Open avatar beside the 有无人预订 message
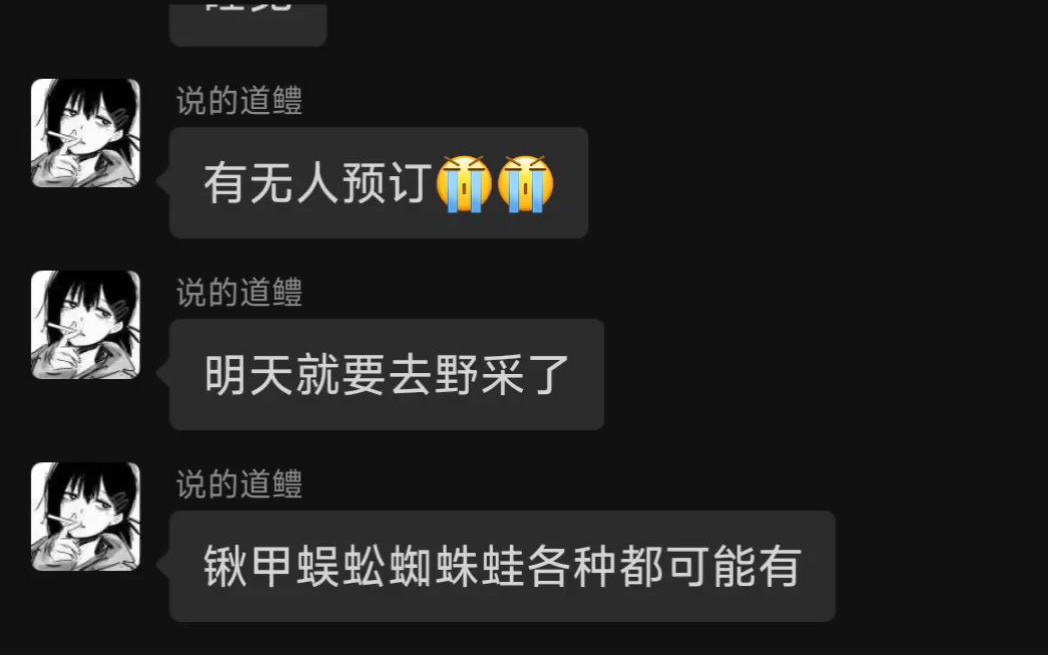 [86, 133]
